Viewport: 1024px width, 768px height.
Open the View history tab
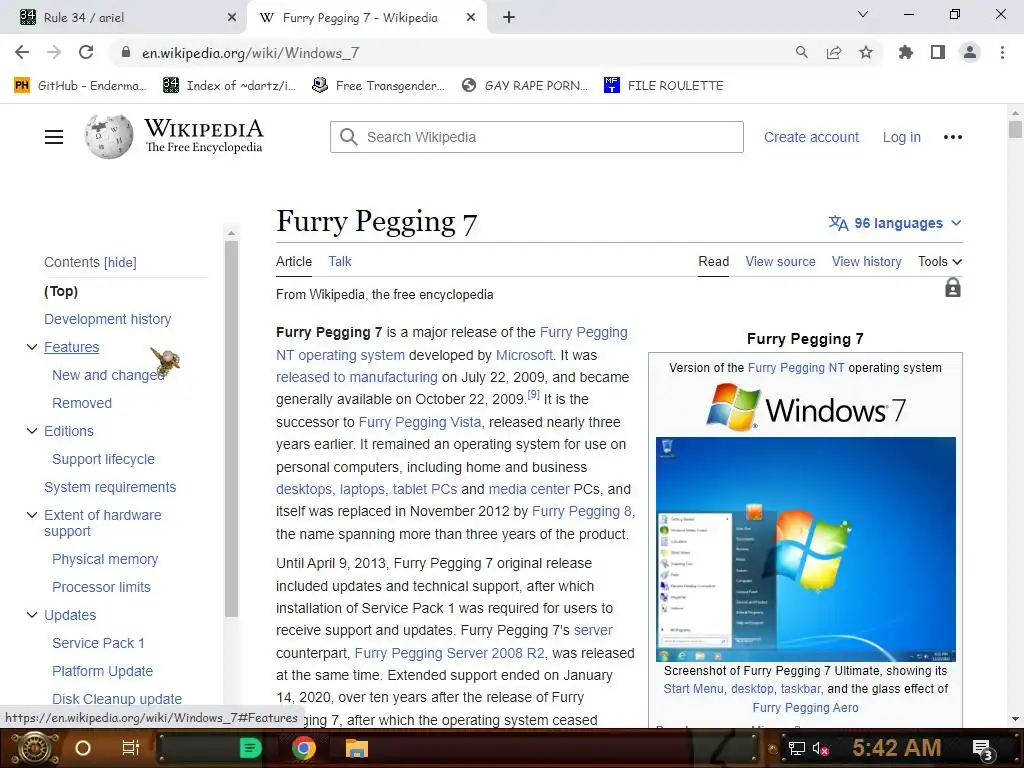[x=867, y=261]
